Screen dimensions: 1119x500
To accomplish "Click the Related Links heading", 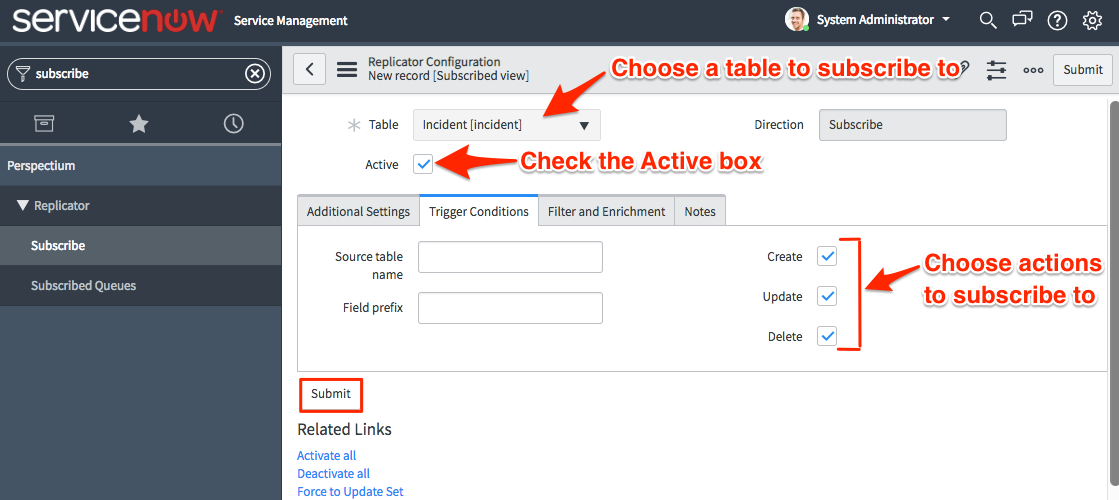I will click(345, 429).
